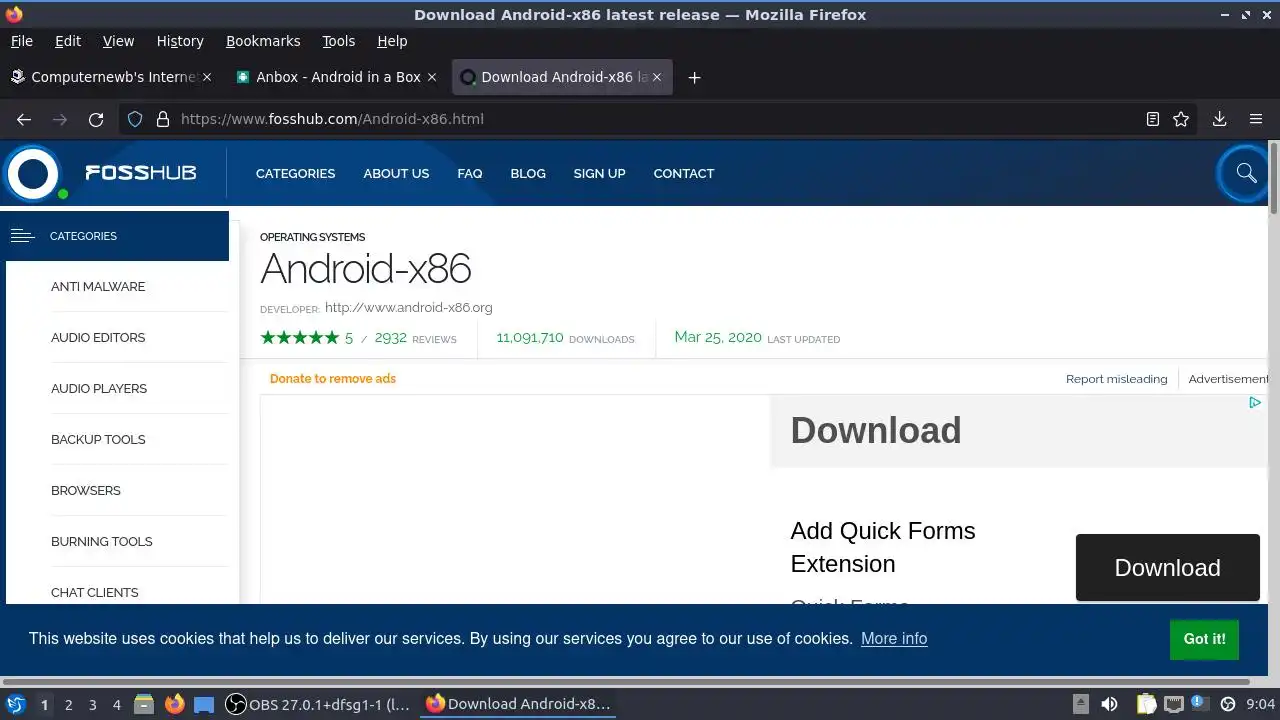1280x720 pixels.
Task: Select BURNING TOOLS category
Action: coord(102,541)
